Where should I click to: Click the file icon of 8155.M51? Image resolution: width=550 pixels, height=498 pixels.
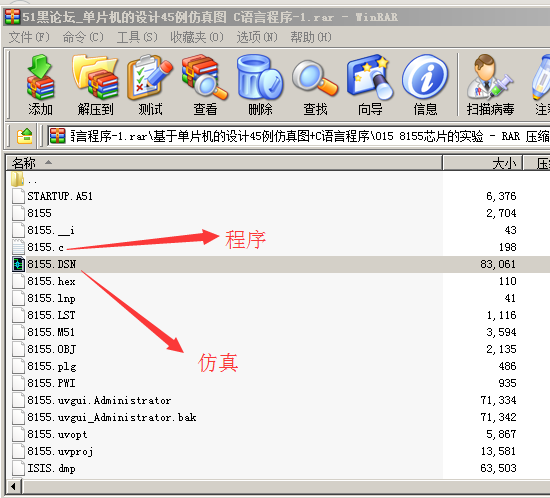(x=18, y=332)
